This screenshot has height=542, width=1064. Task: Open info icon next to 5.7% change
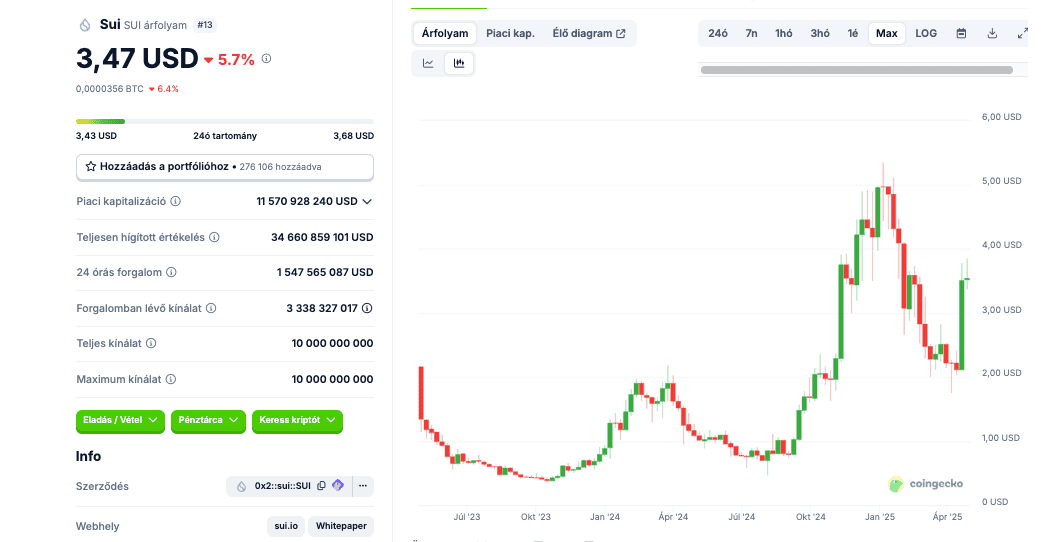(267, 58)
